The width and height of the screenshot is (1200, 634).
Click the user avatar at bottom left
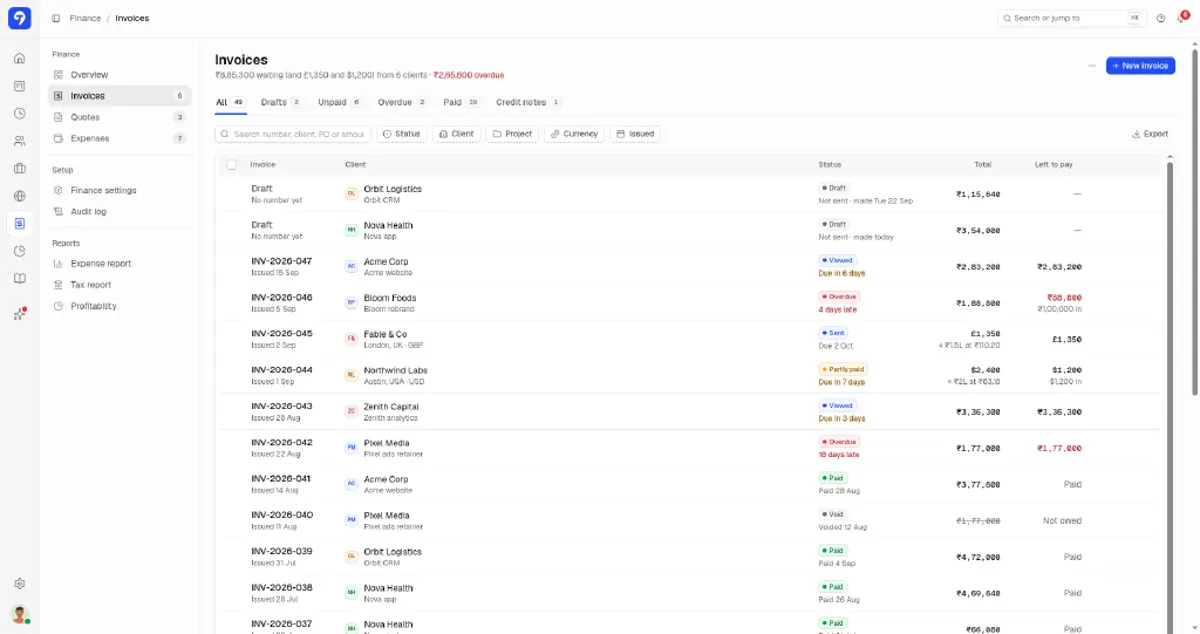(19, 614)
